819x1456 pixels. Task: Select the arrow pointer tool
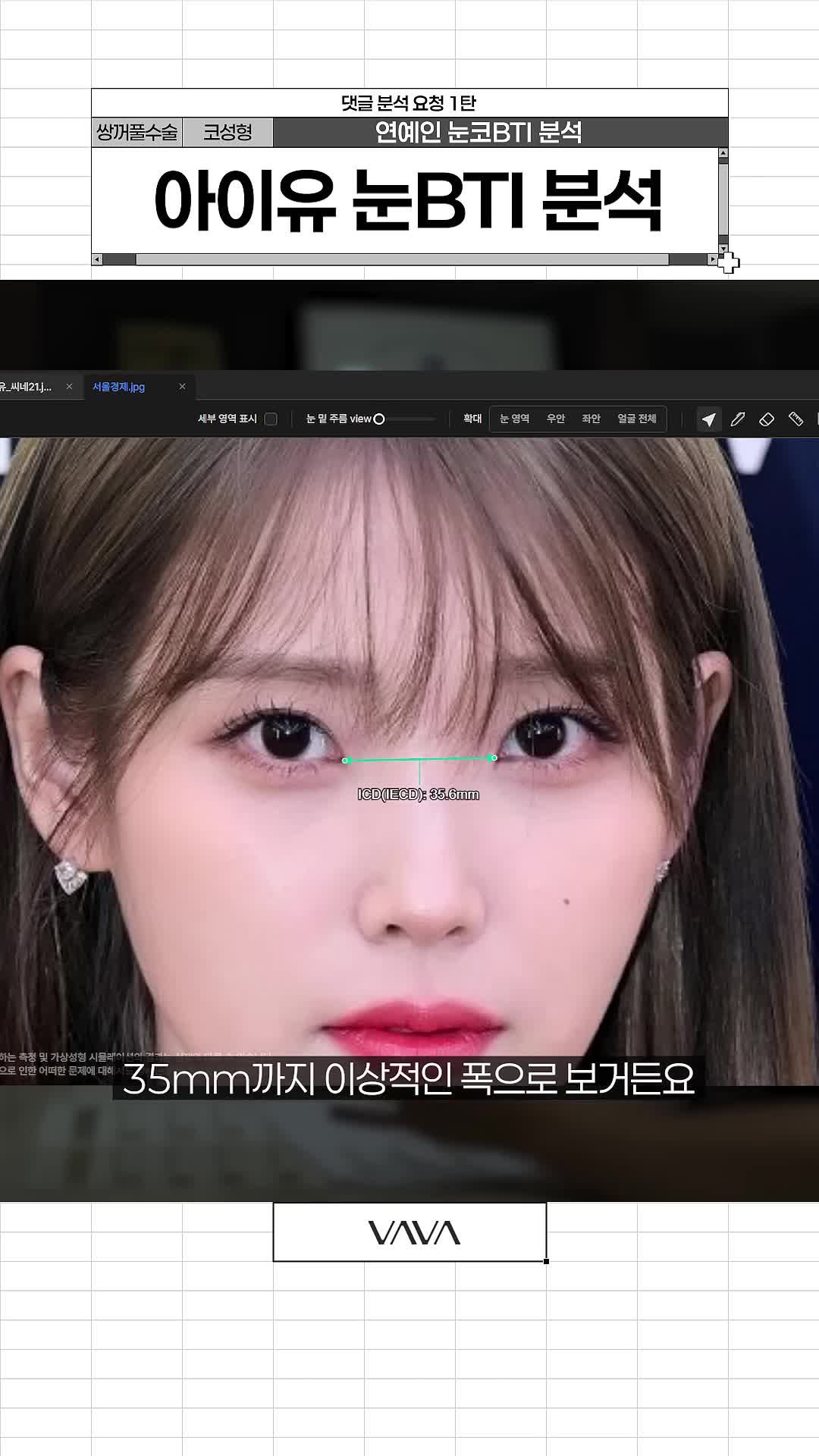tap(708, 419)
